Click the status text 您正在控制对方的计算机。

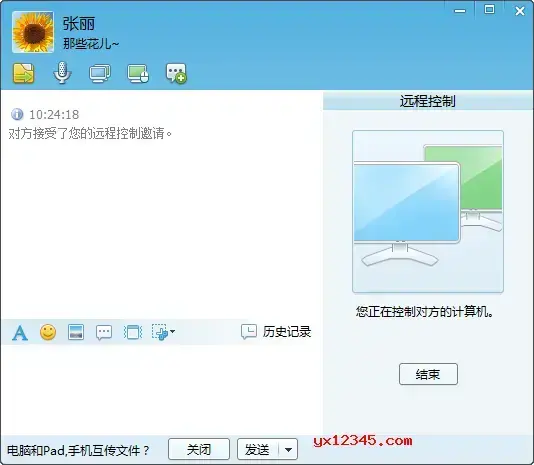(425, 311)
